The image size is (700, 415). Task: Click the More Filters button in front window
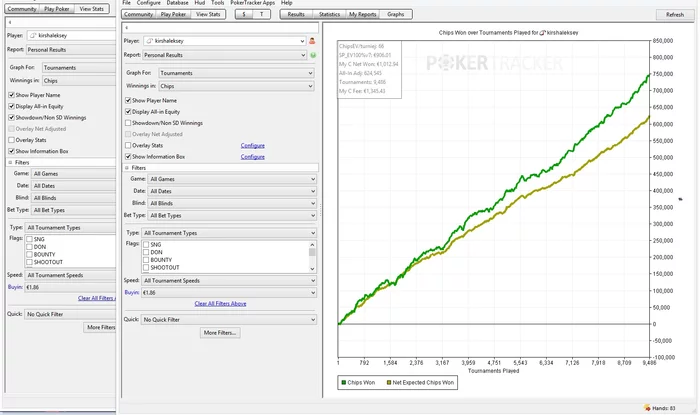pyautogui.click(x=220, y=333)
